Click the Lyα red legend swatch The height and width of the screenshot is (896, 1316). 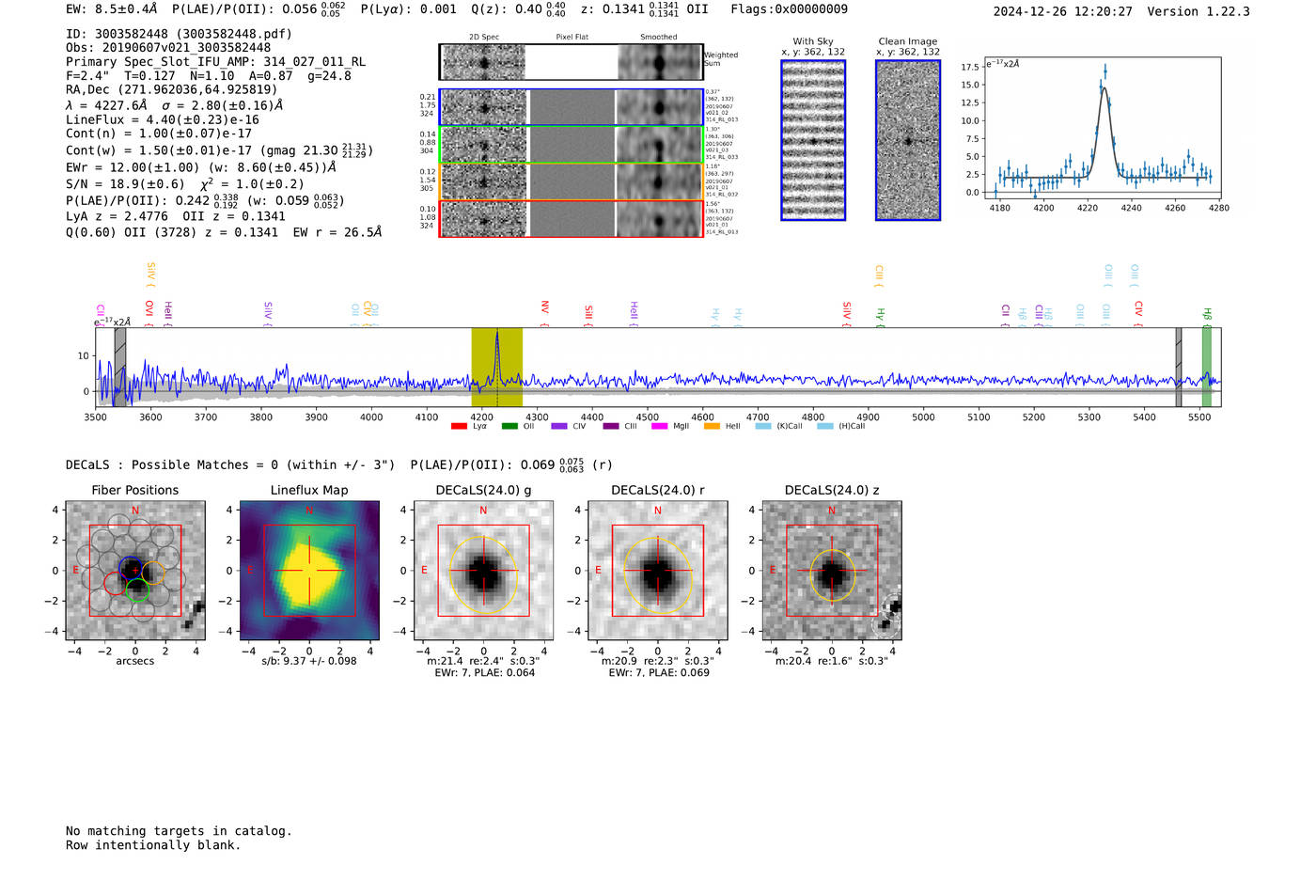[x=459, y=427]
